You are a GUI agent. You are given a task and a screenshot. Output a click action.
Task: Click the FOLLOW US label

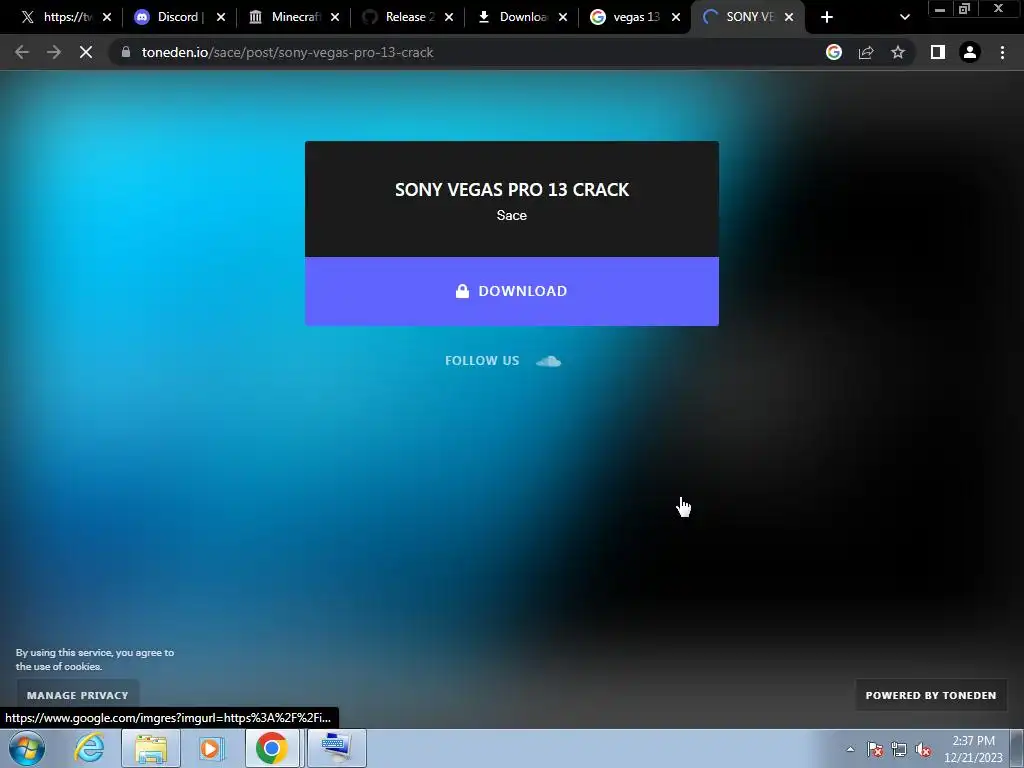coord(482,360)
